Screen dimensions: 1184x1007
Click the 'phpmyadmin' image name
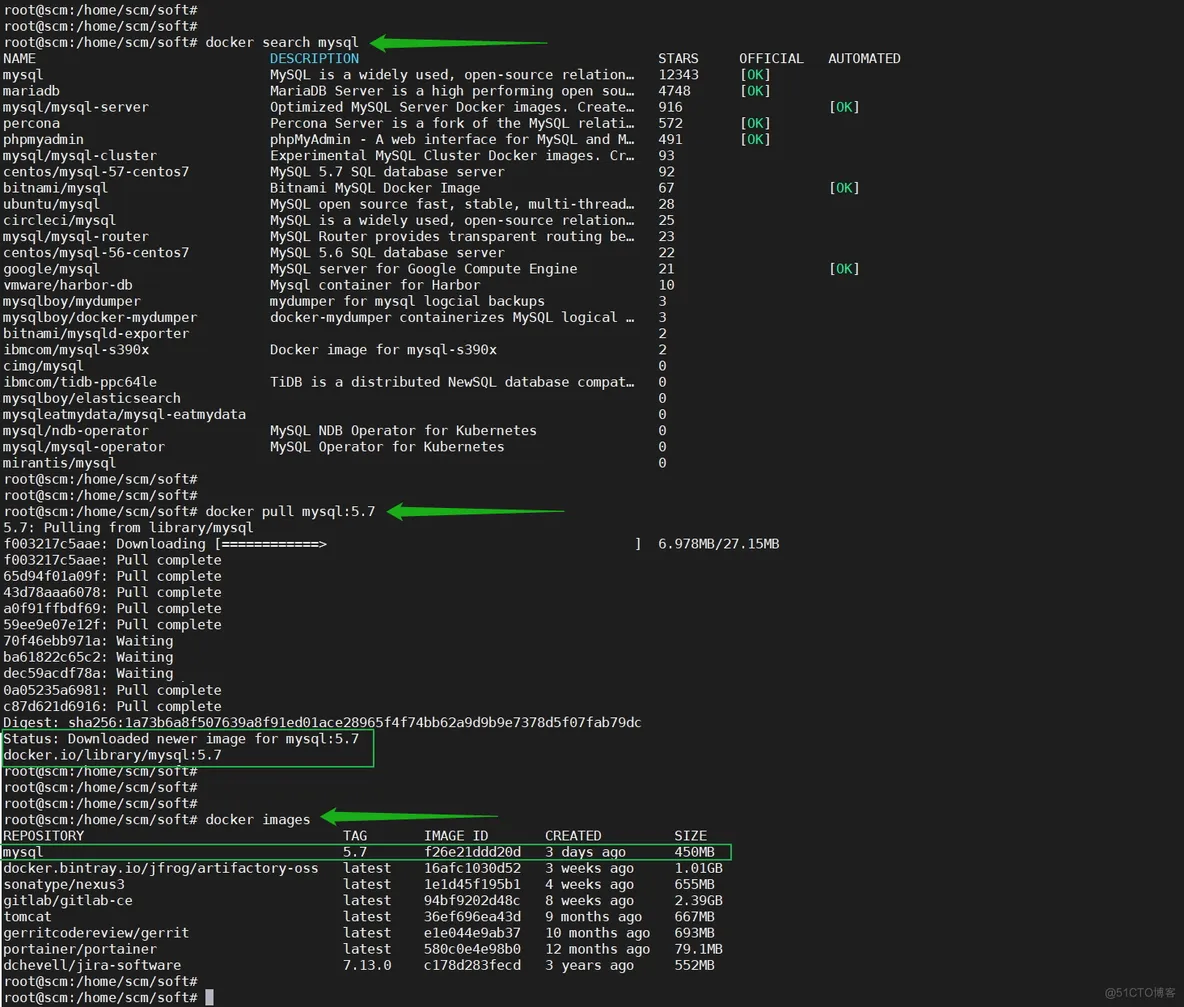tap(43, 140)
